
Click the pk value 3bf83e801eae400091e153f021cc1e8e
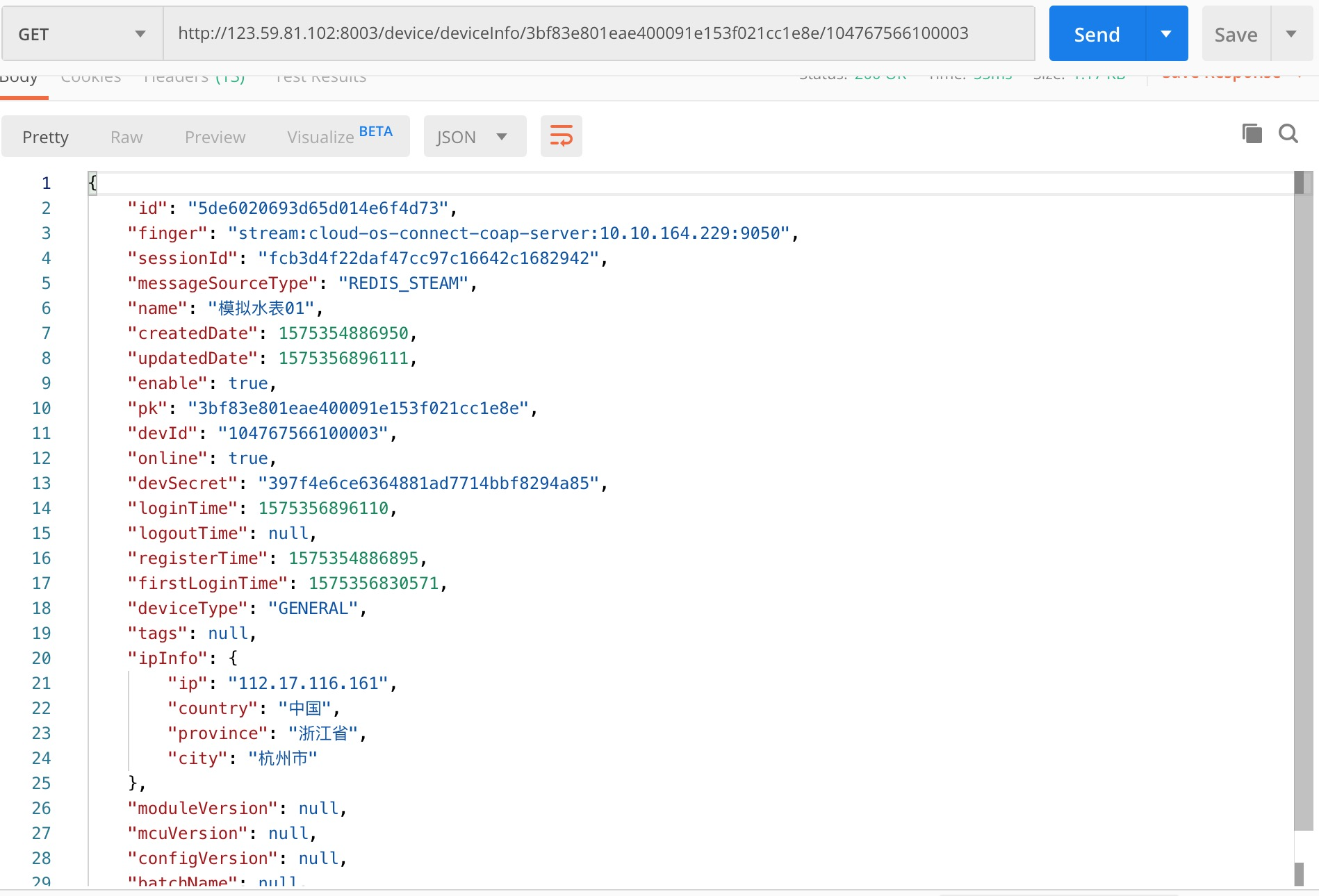359,408
